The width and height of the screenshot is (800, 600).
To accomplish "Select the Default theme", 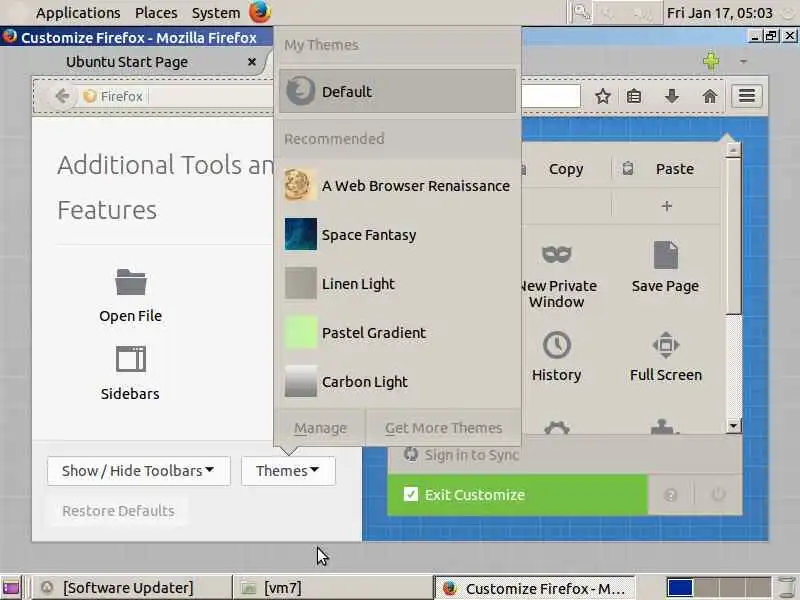I will (397, 91).
